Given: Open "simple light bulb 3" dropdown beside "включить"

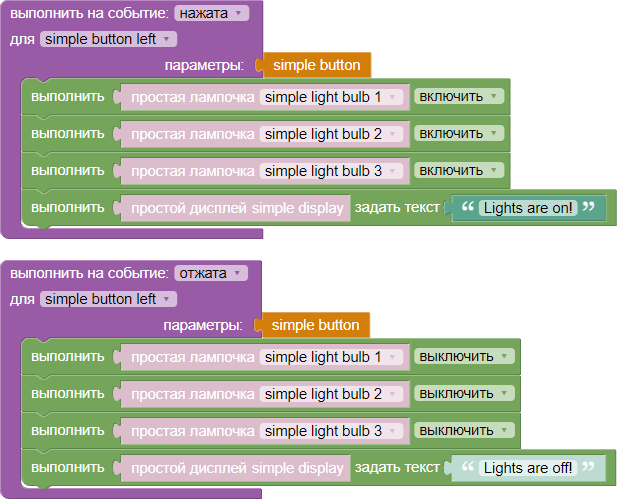Looking at the screenshot, I should pyautogui.click(x=331, y=171).
